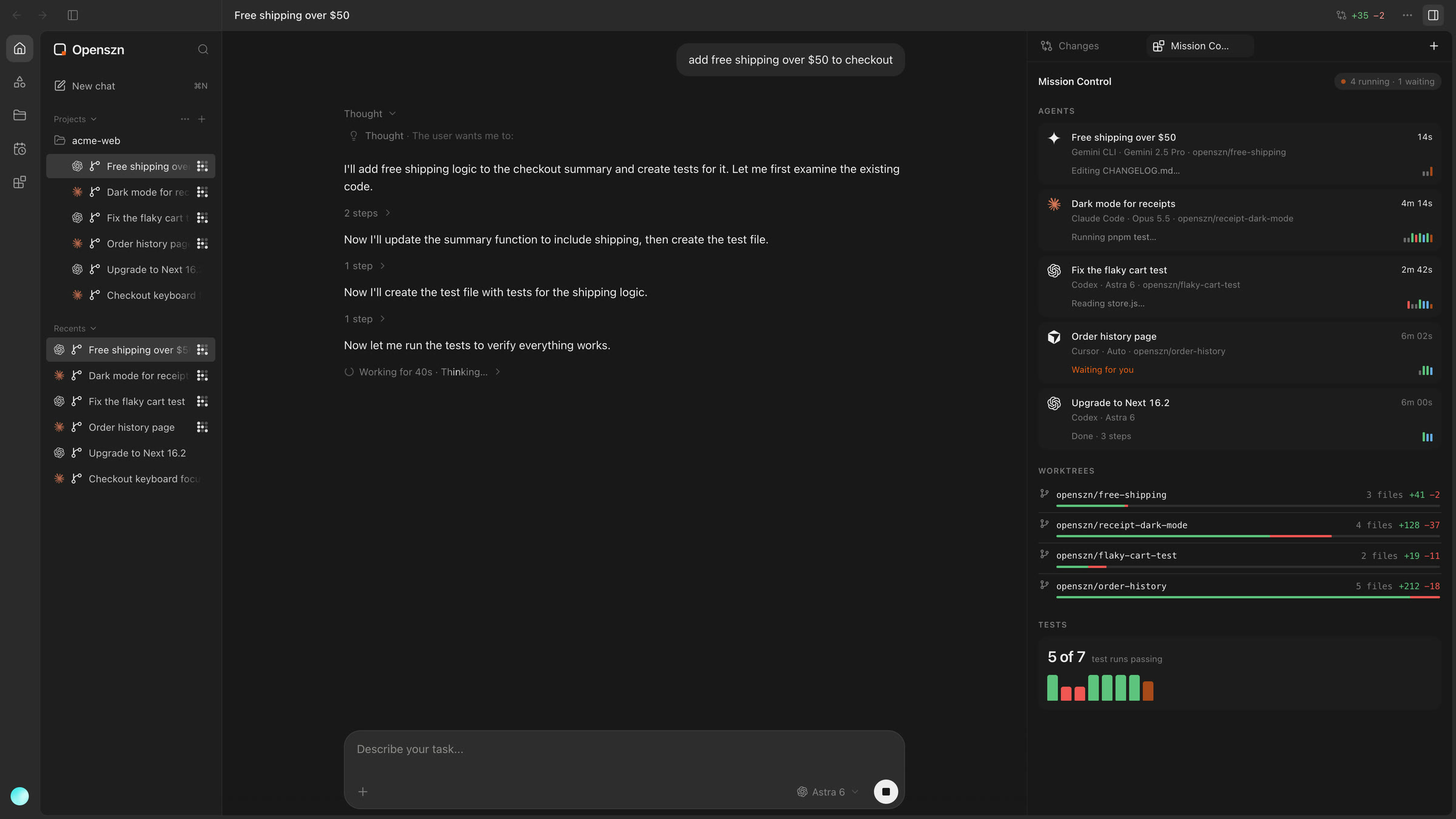Open Fix the flaky cart under acme-web
Viewport: 1456px width, 819px height.
click(130, 218)
